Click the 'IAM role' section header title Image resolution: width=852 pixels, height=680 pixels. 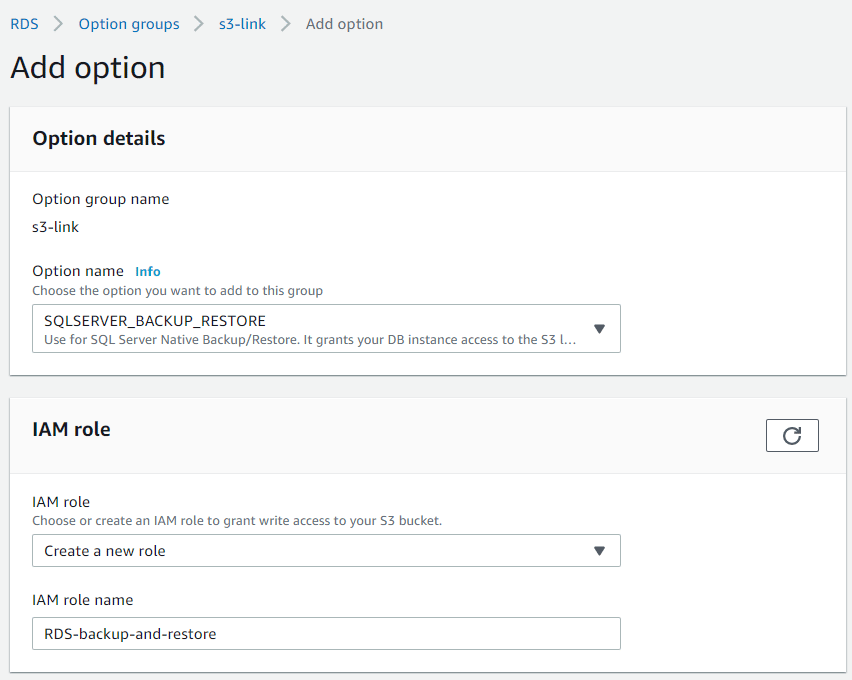point(71,429)
